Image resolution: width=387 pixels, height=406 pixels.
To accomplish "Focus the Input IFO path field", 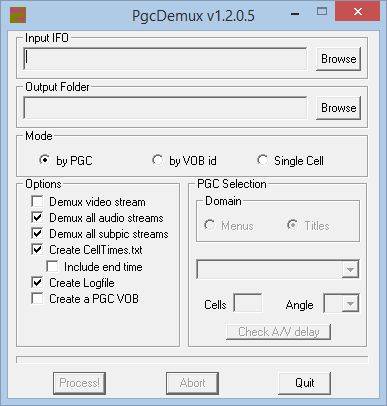I will click(x=165, y=59).
